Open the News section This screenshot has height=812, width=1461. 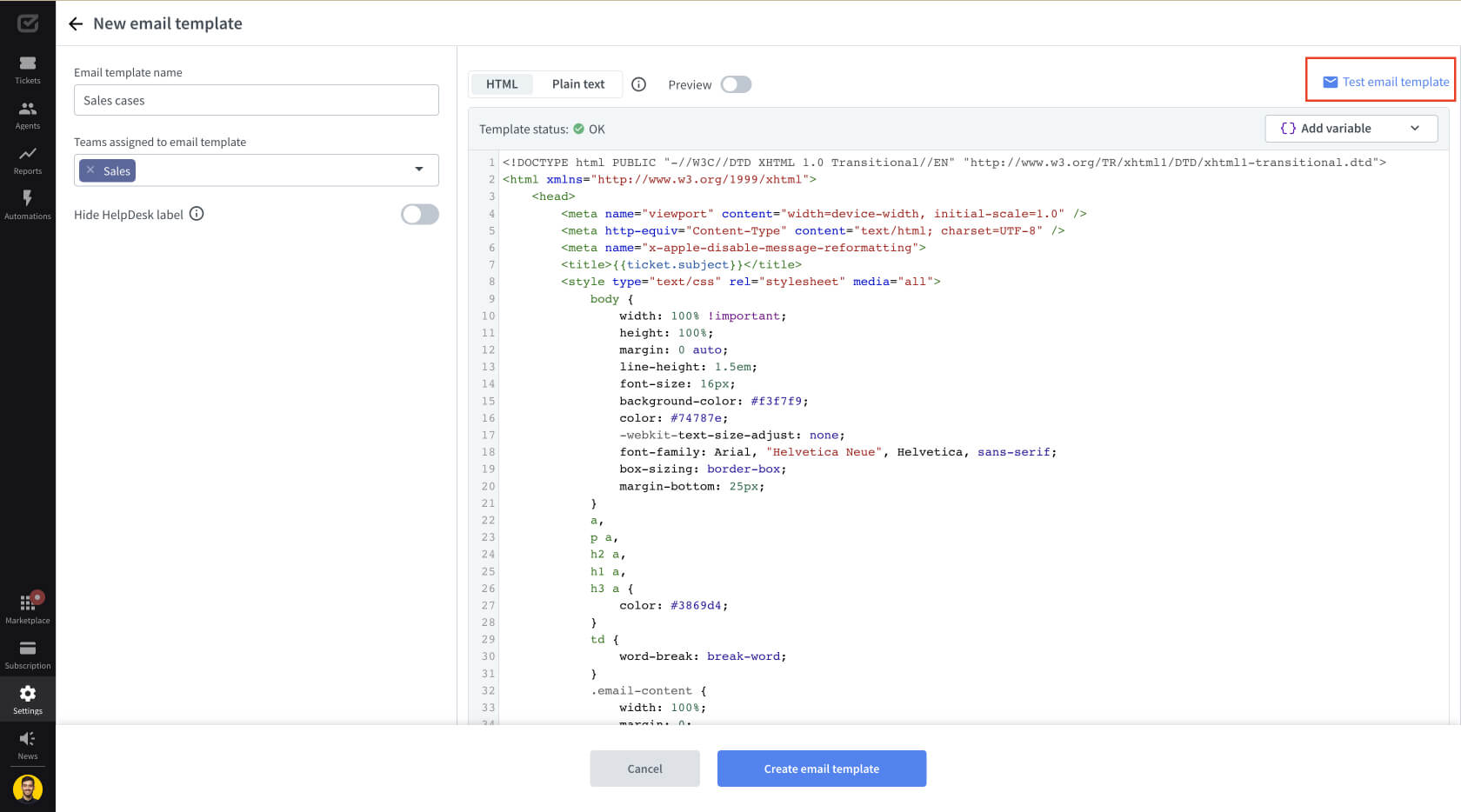coord(28,745)
